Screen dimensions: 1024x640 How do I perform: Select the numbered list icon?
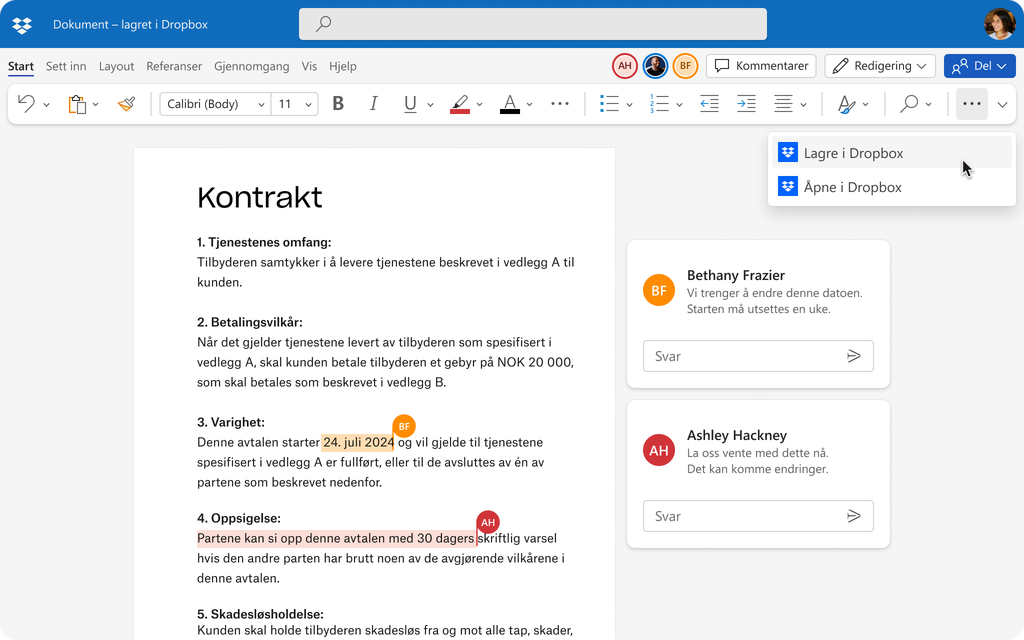click(660, 103)
